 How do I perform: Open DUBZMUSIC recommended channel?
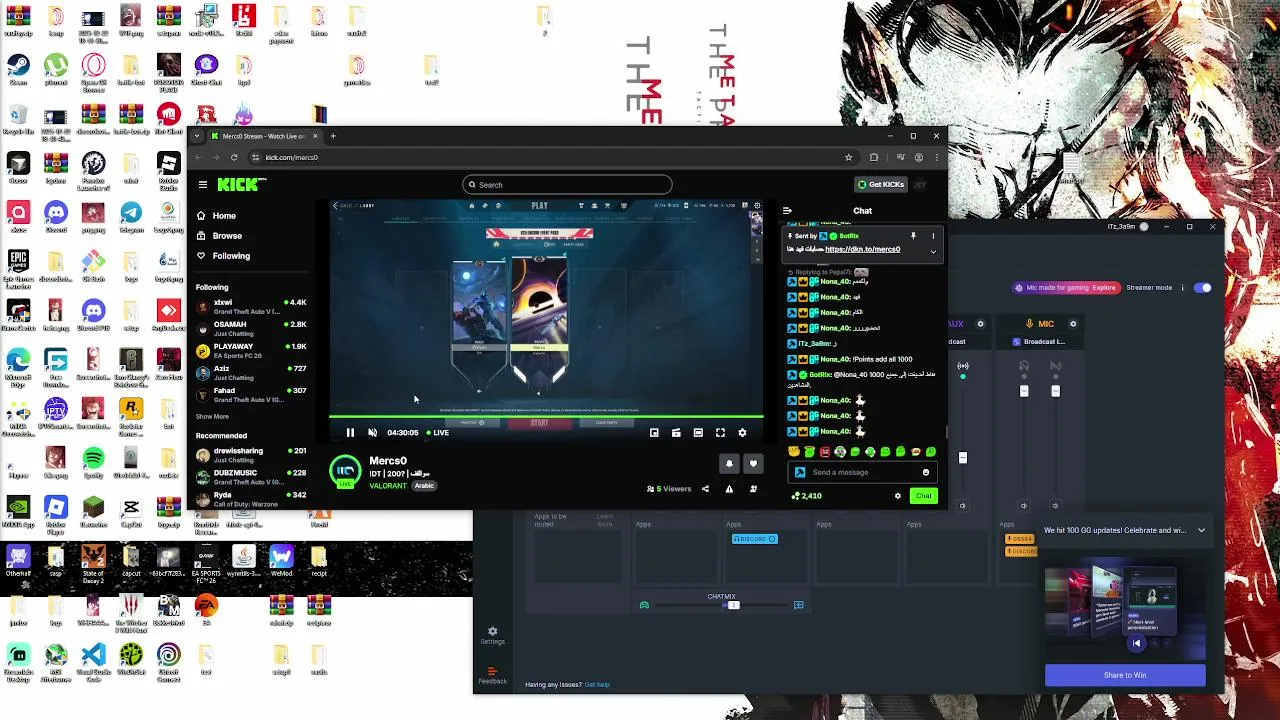coord(252,476)
